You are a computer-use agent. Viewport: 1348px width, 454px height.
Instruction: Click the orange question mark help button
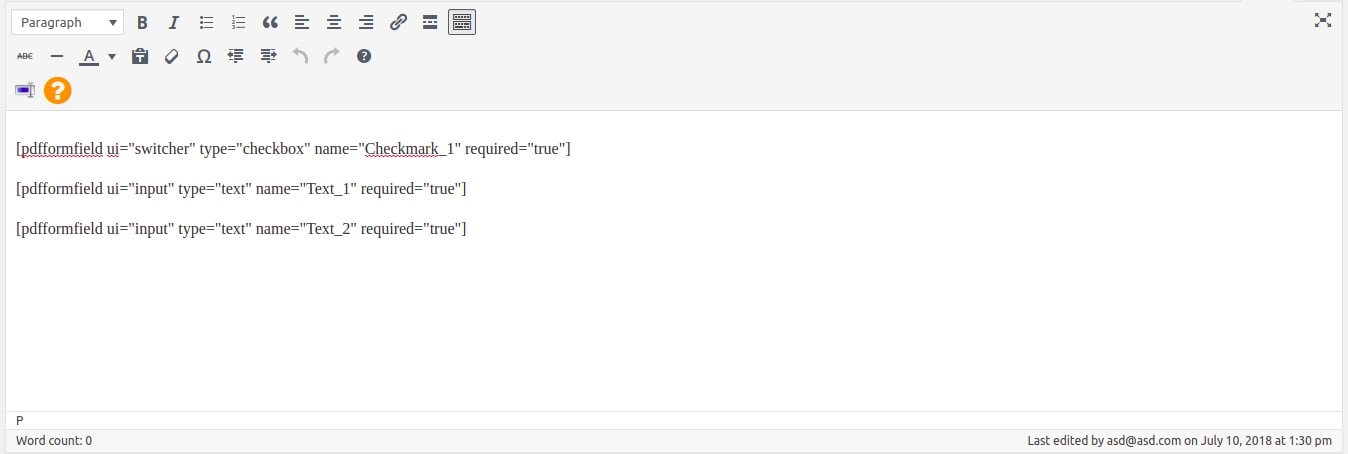[58, 91]
